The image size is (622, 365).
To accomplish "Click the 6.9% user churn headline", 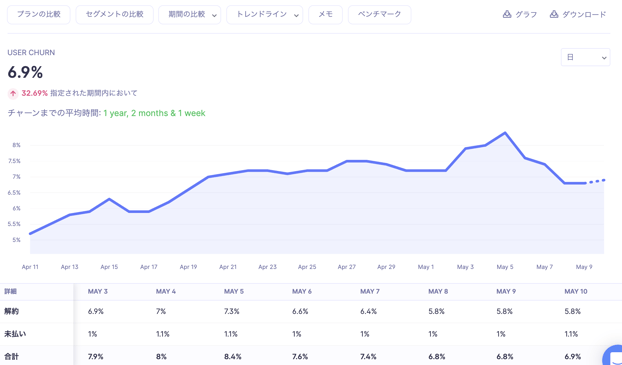I will (25, 72).
